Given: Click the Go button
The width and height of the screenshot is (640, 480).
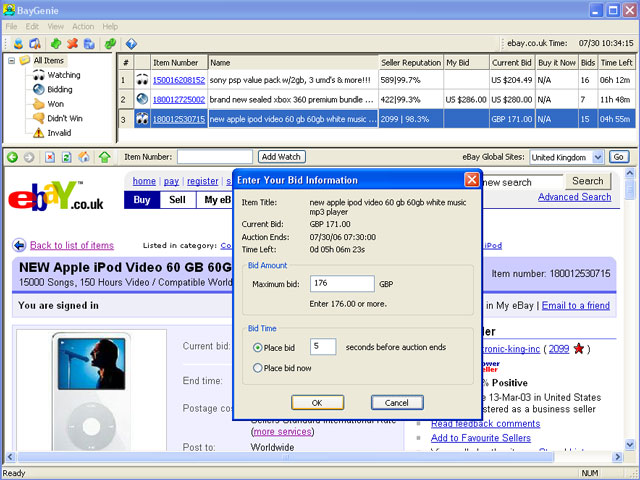Looking at the screenshot, I should pos(619,157).
